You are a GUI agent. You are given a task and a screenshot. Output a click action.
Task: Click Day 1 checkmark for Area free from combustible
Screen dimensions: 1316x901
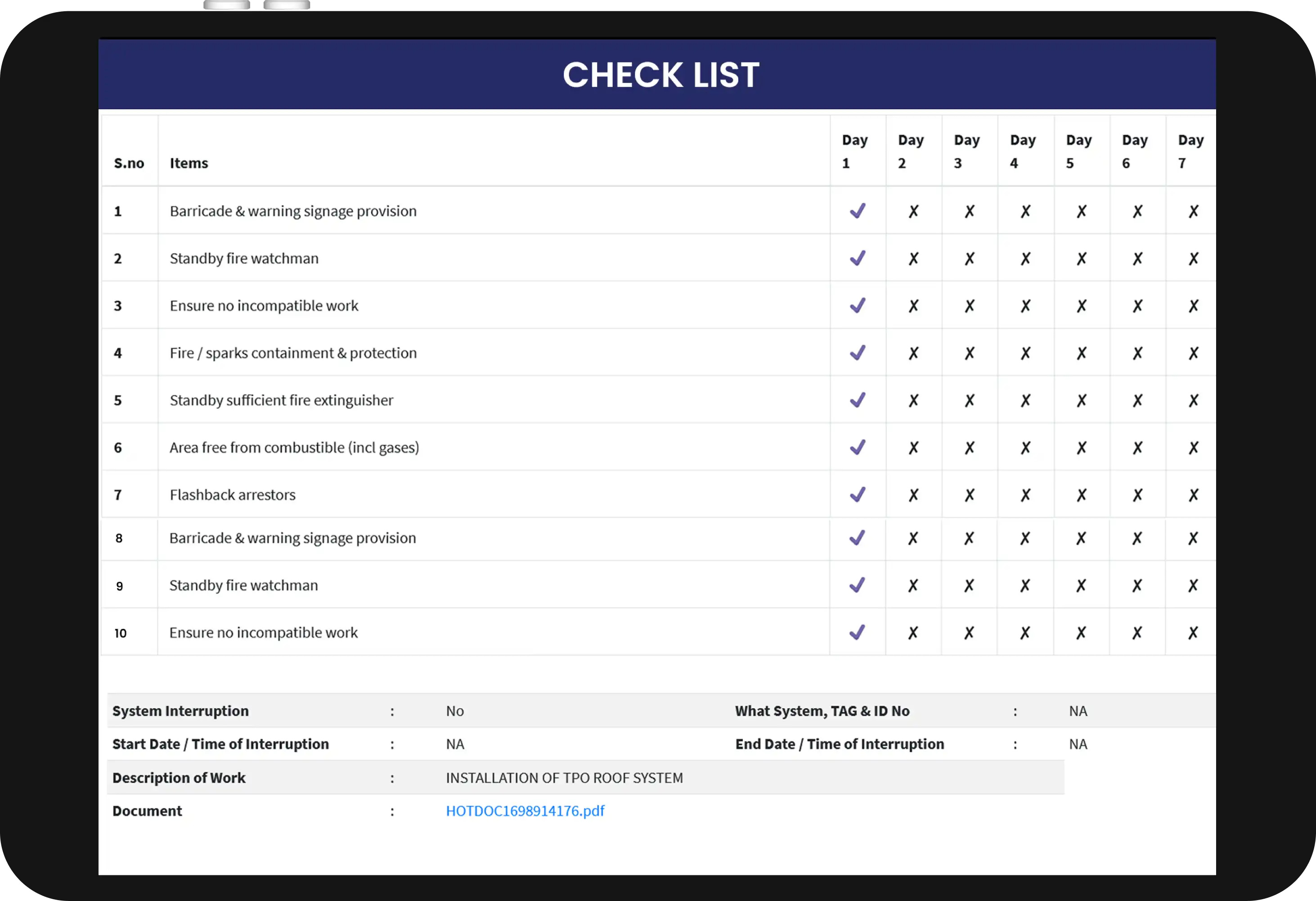point(858,447)
